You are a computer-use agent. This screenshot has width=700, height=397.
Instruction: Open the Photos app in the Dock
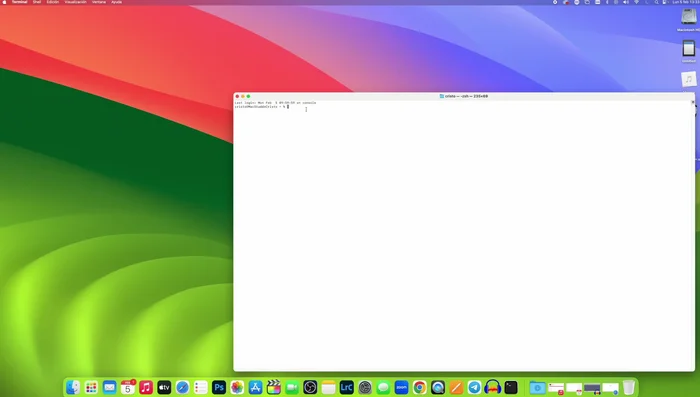point(237,387)
